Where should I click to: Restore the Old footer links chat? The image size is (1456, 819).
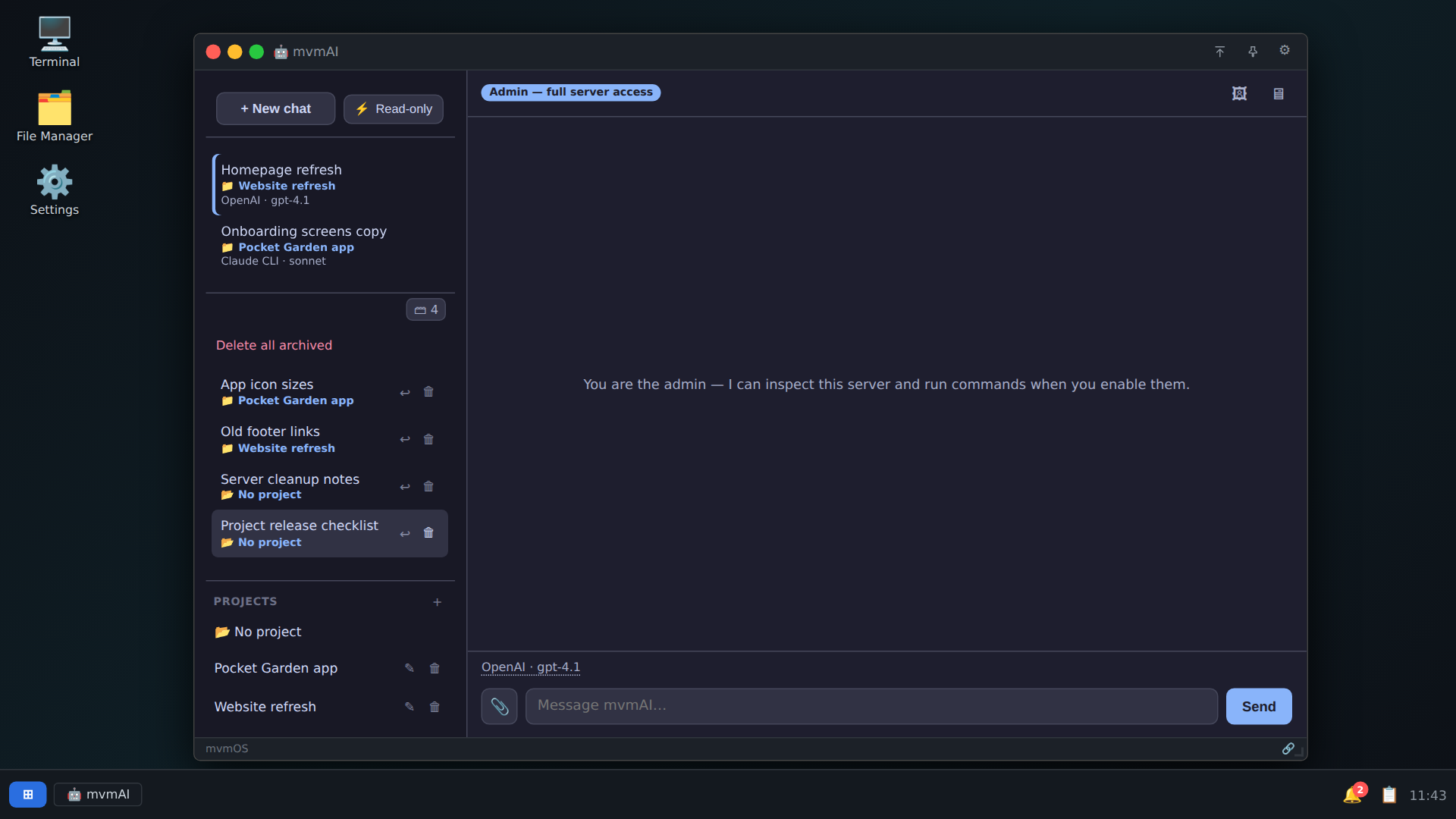point(405,439)
